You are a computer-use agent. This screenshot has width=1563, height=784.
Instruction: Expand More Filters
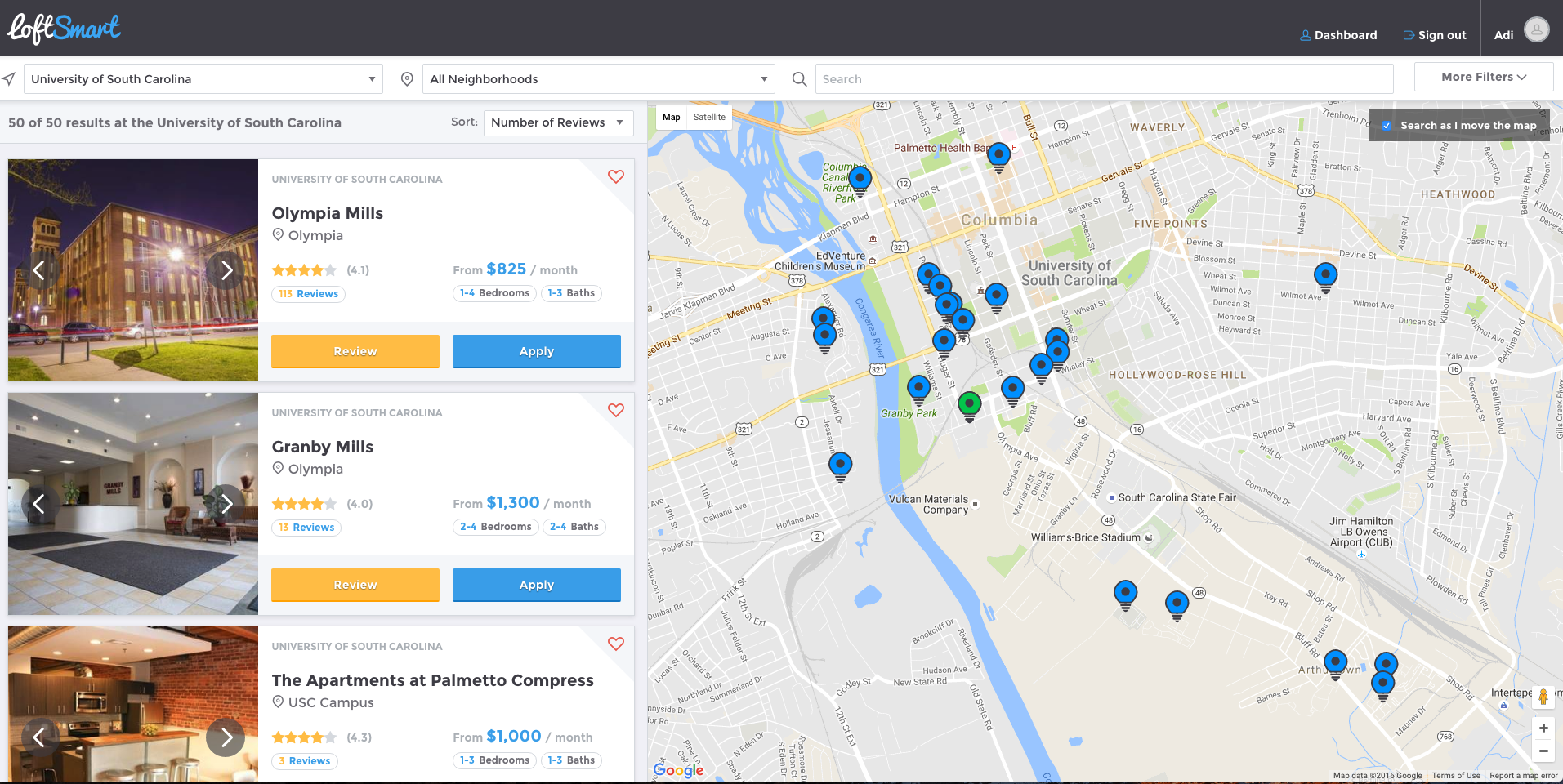tap(1484, 77)
